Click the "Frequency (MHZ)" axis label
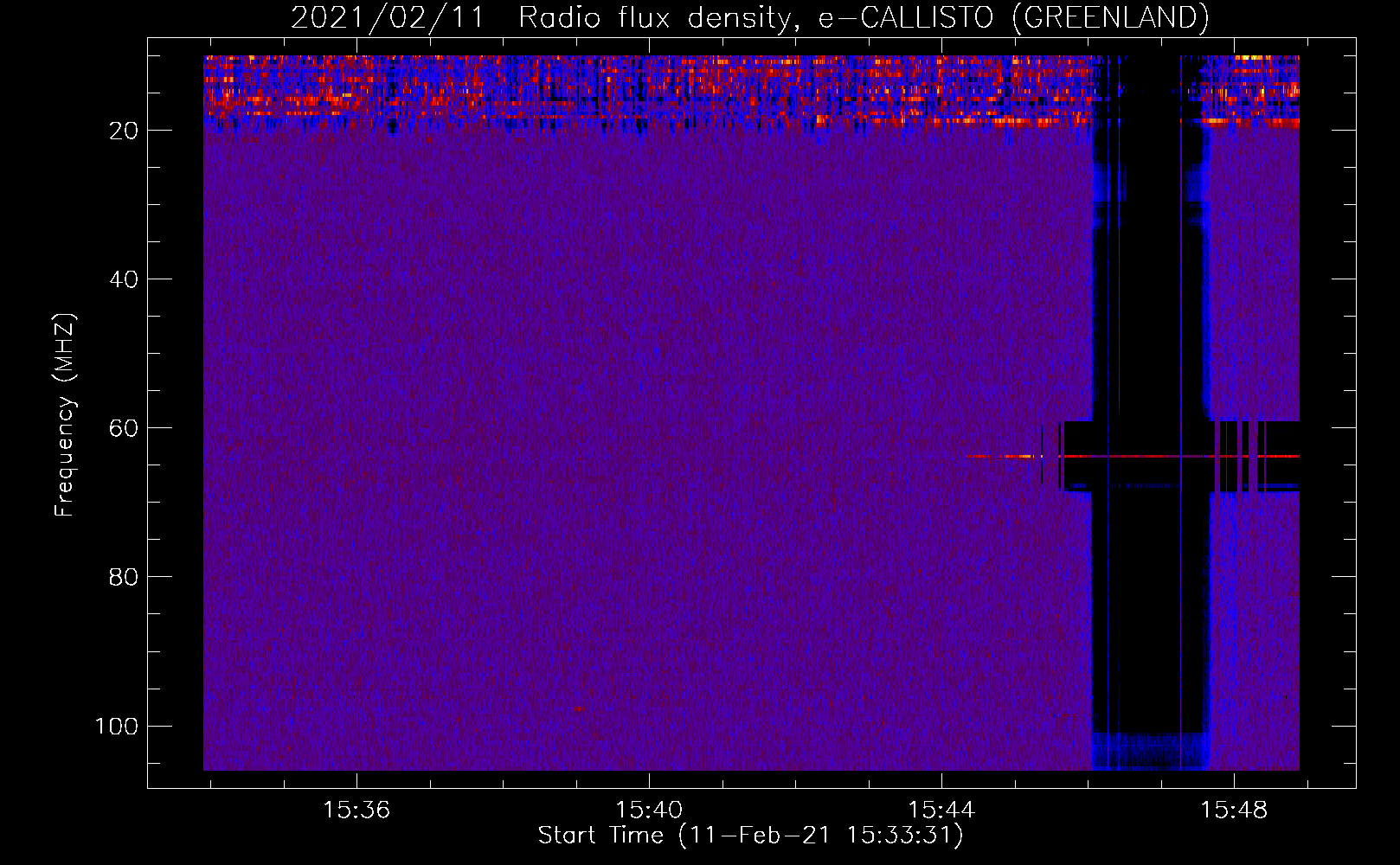The width and height of the screenshot is (1400, 865). pos(65,414)
